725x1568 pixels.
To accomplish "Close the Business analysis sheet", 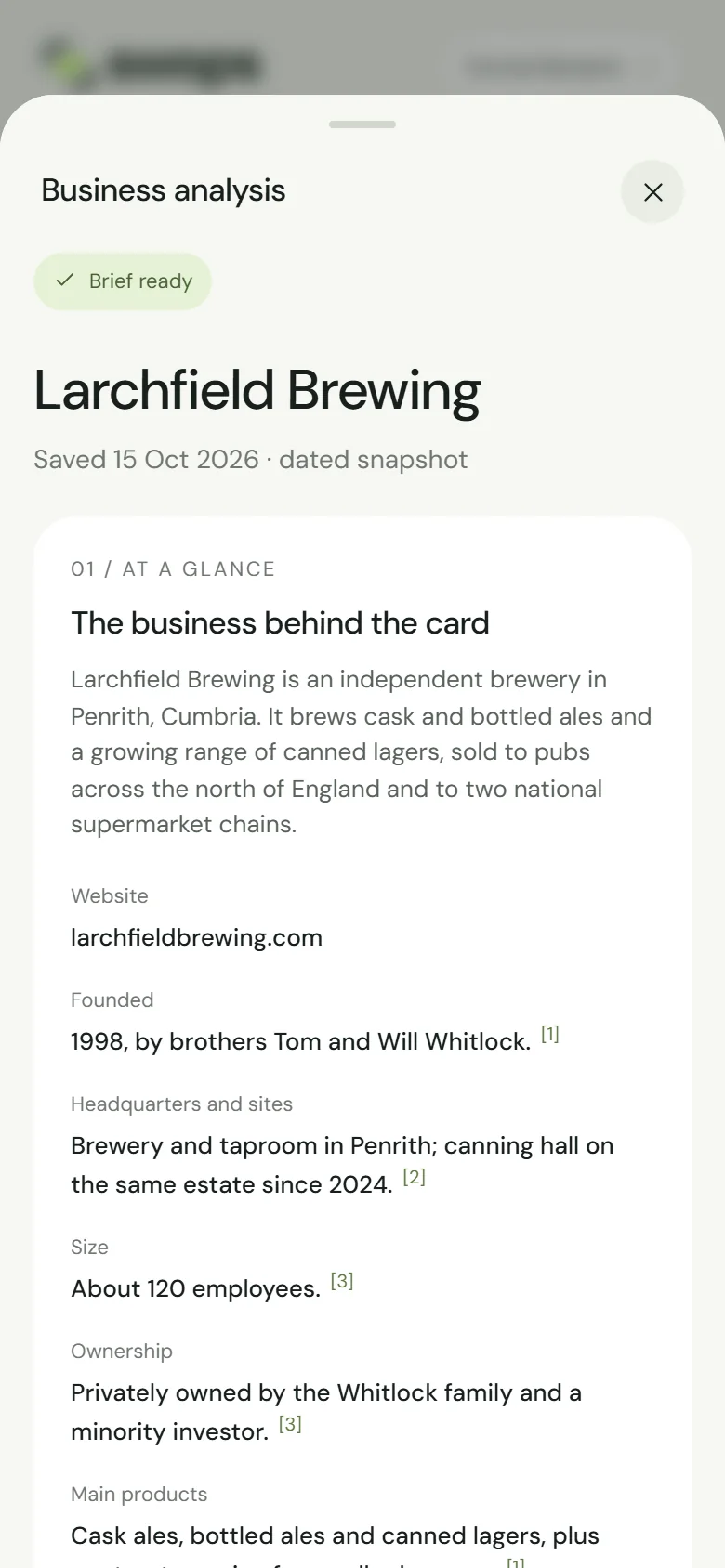I will 652,192.
